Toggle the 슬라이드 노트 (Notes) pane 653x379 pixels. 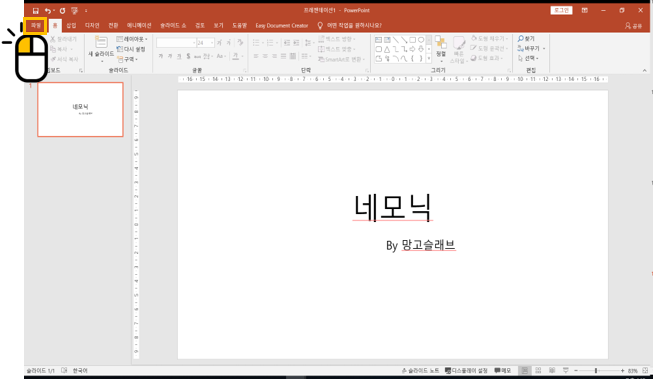[420, 370]
